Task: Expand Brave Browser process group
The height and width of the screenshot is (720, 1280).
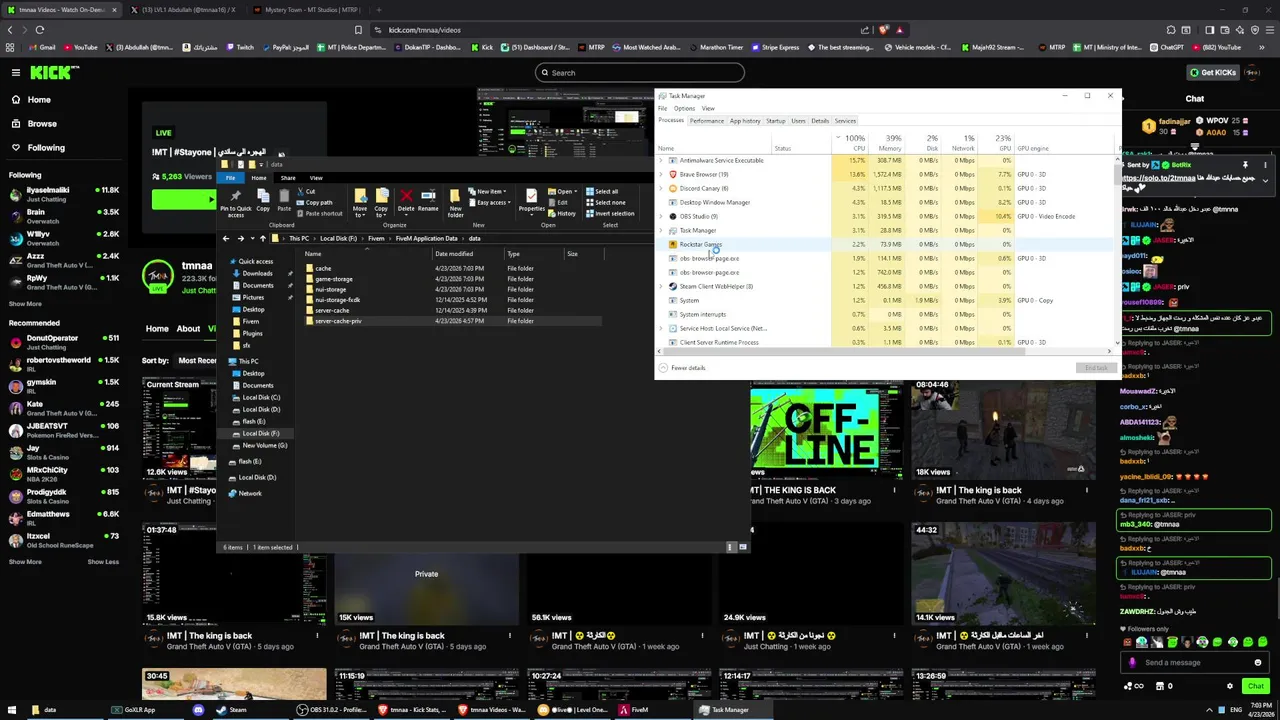Action: click(x=660, y=174)
